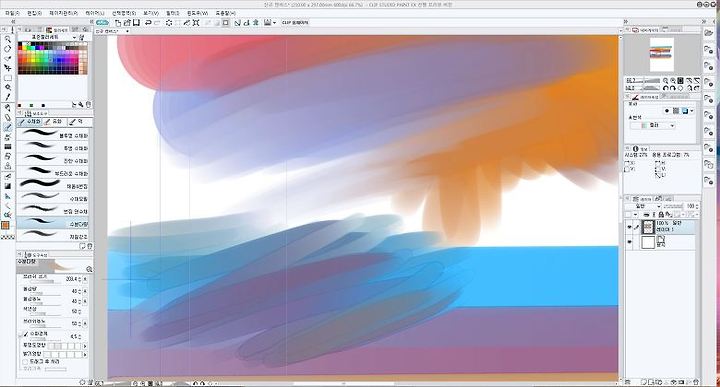Click the Navigator fit-to-screen icon
Viewport: 720px width, 387px height.
point(689,81)
